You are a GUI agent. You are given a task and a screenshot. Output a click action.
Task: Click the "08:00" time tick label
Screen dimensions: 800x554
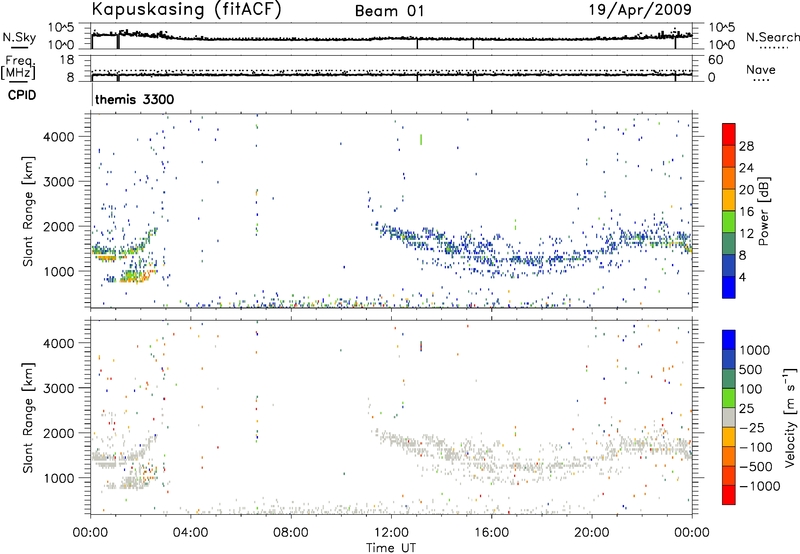pos(291,533)
